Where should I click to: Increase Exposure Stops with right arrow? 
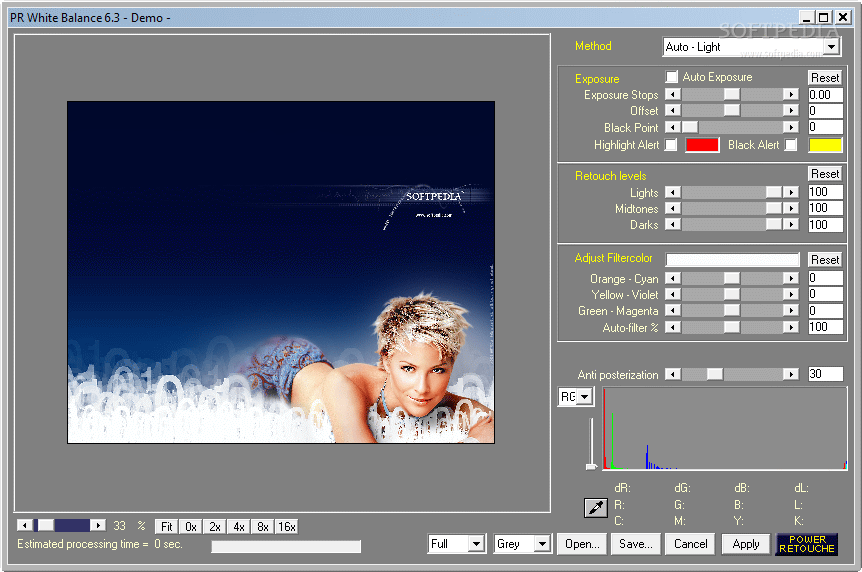tap(791, 94)
